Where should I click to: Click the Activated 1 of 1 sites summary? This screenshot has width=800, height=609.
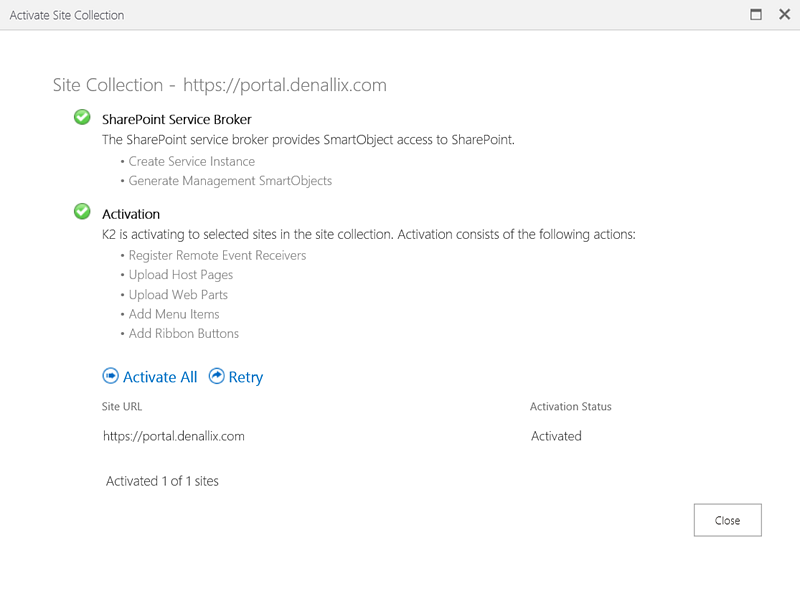(x=162, y=481)
